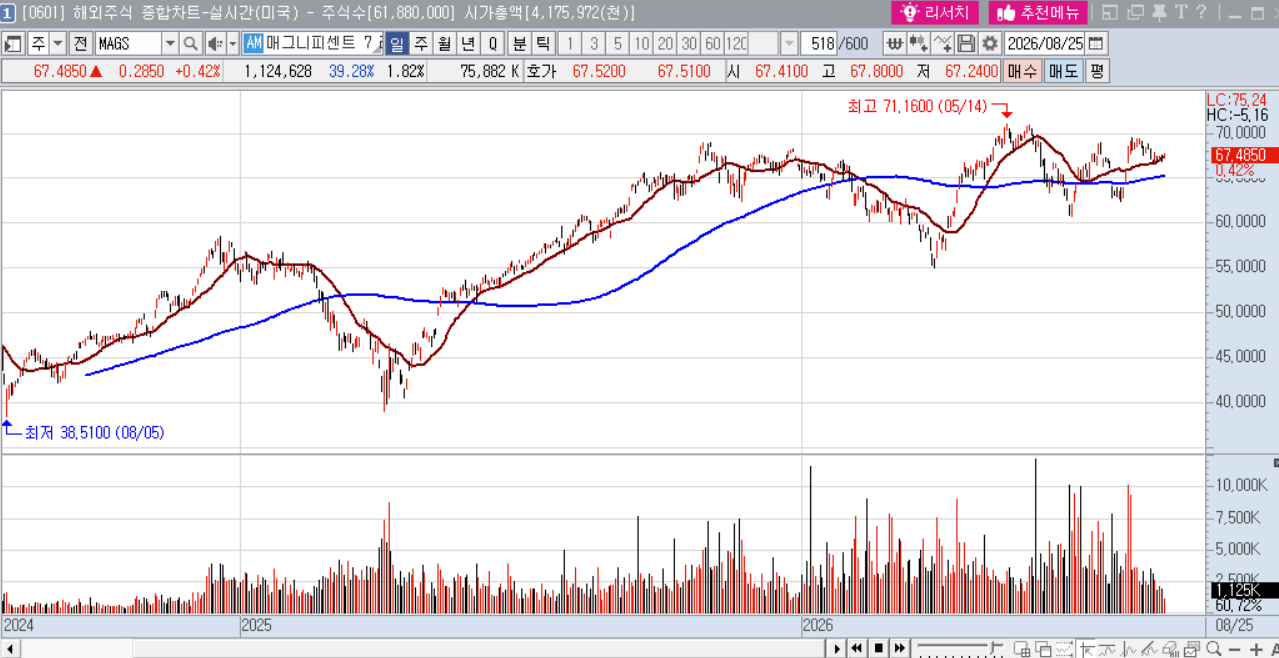Click the won currency toggle icon
The width and height of the screenshot is (1279, 658).
[x=895, y=44]
